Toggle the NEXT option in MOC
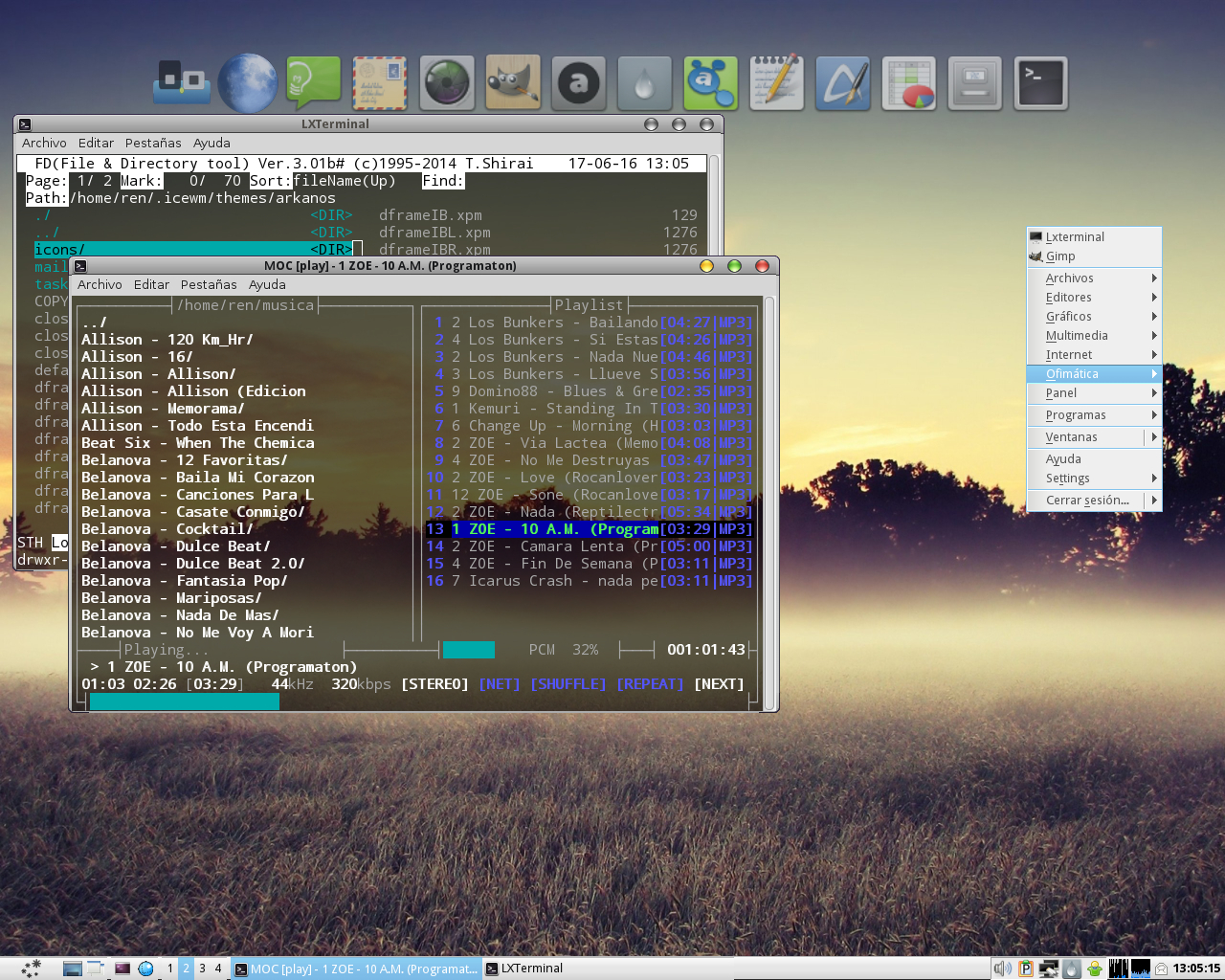The height and width of the screenshot is (980, 1225). (719, 684)
